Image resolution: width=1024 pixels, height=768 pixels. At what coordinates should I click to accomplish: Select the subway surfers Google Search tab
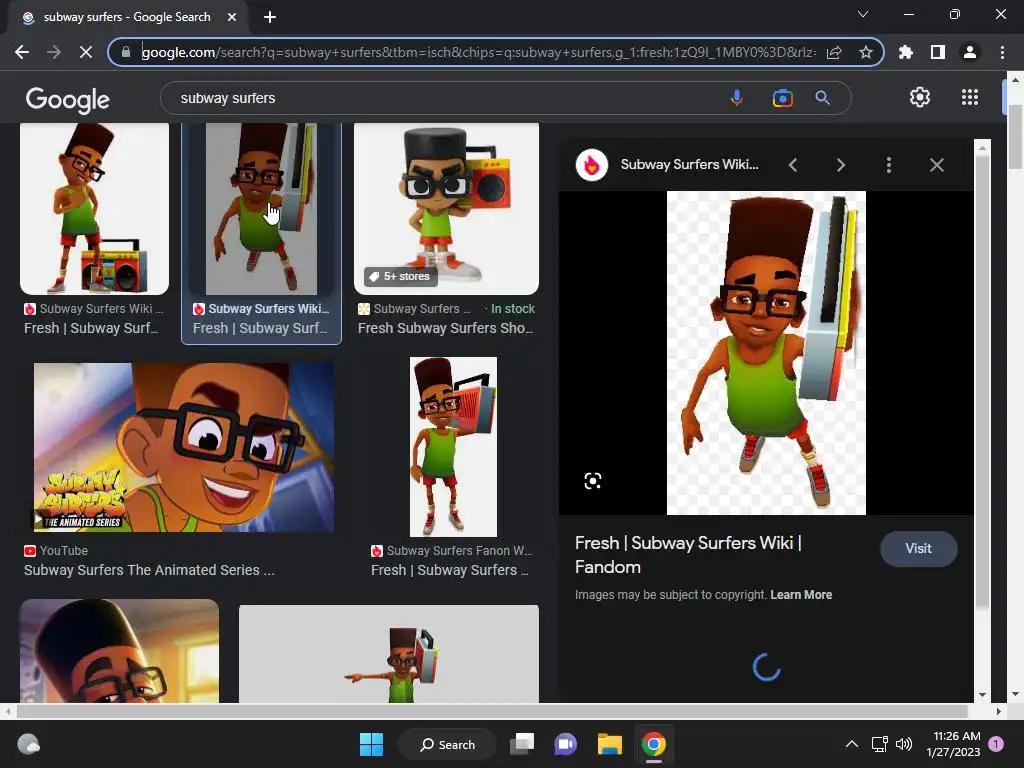pyautogui.click(x=127, y=17)
